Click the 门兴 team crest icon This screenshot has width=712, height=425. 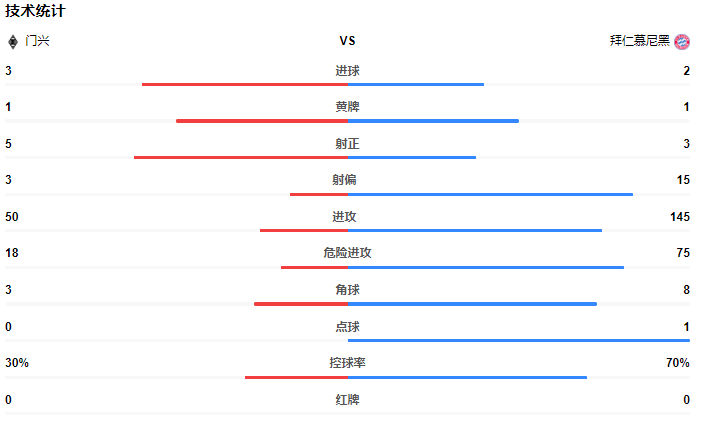pos(13,42)
